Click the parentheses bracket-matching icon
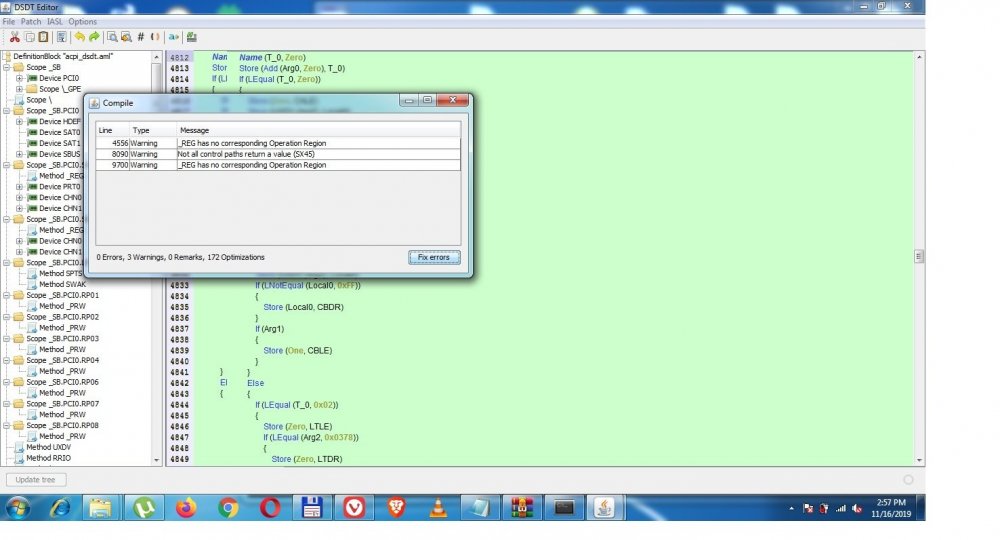 (x=155, y=37)
